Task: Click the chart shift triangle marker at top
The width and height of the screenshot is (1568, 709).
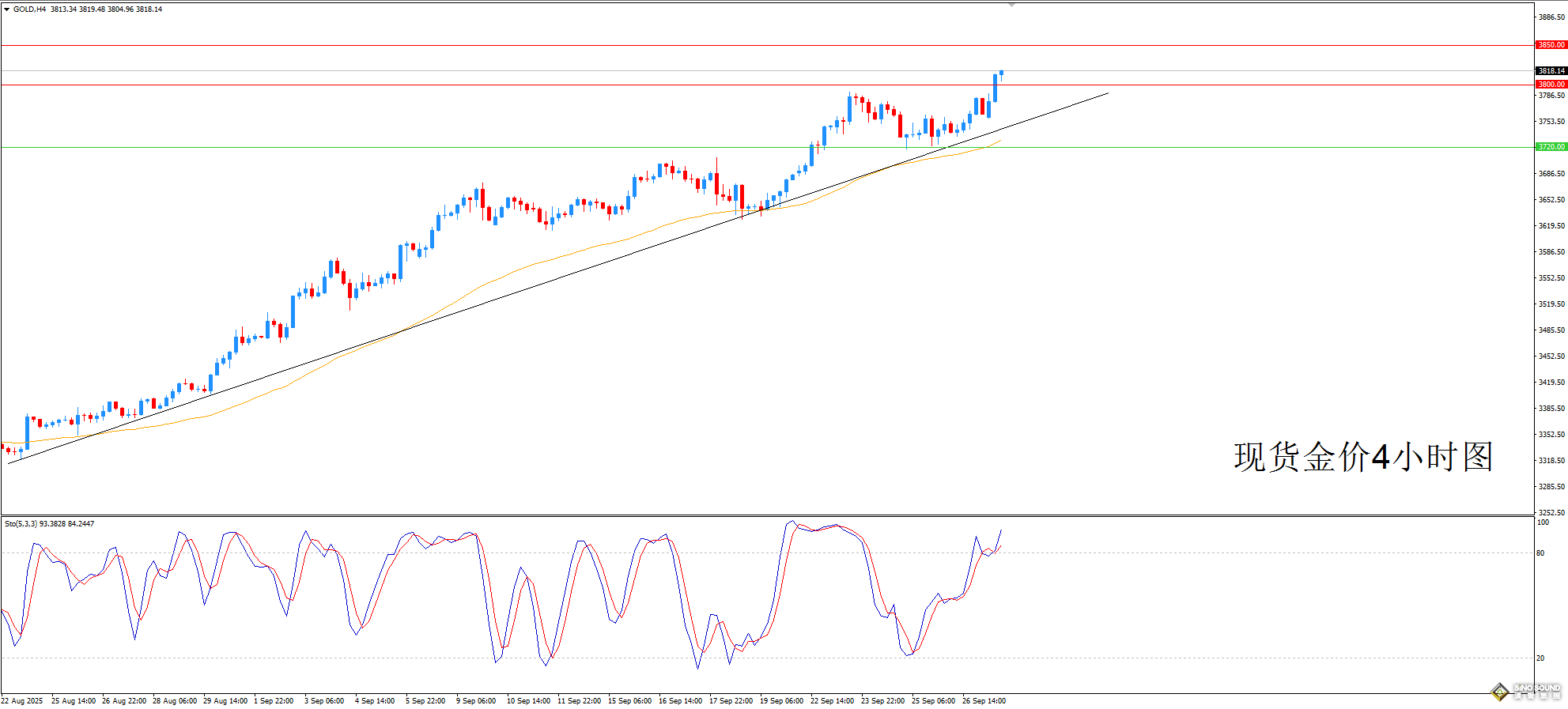Action: pos(1011,5)
